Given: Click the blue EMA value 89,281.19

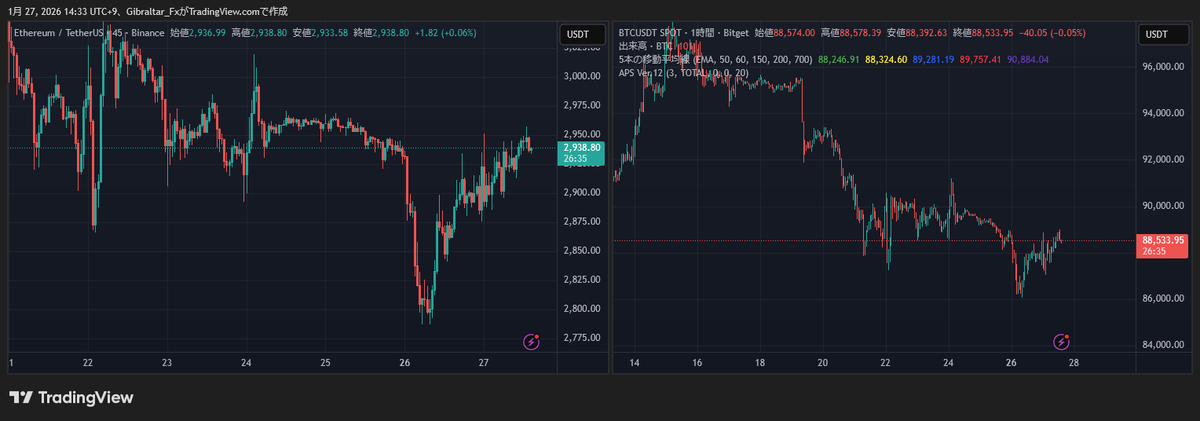Looking at the screenshot, I should [933, 60].
